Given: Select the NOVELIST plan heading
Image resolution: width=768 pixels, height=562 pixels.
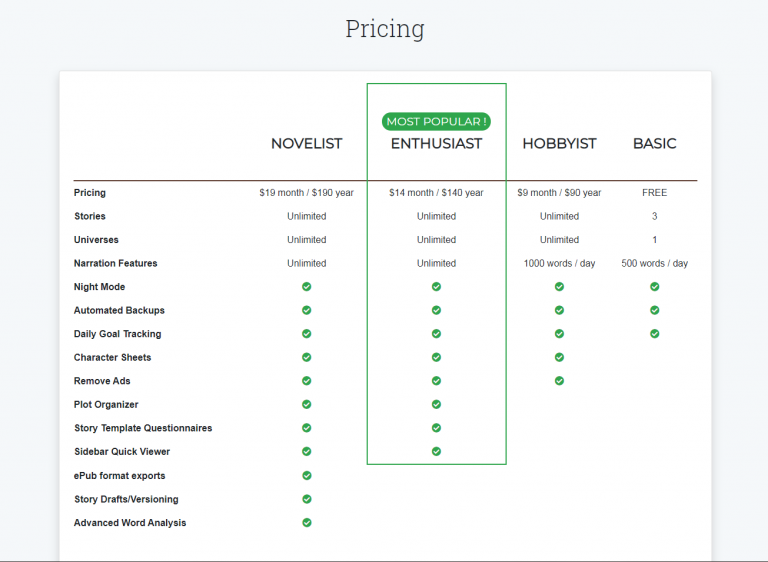Looking at the screenshot, I should [306, 144].
